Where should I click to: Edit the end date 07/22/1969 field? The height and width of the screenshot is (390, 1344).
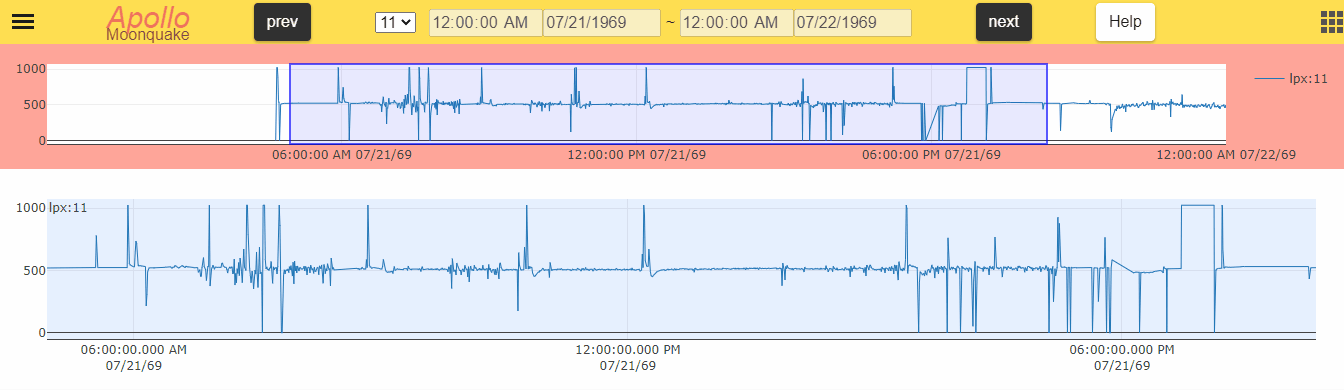(x=852, y=23)
